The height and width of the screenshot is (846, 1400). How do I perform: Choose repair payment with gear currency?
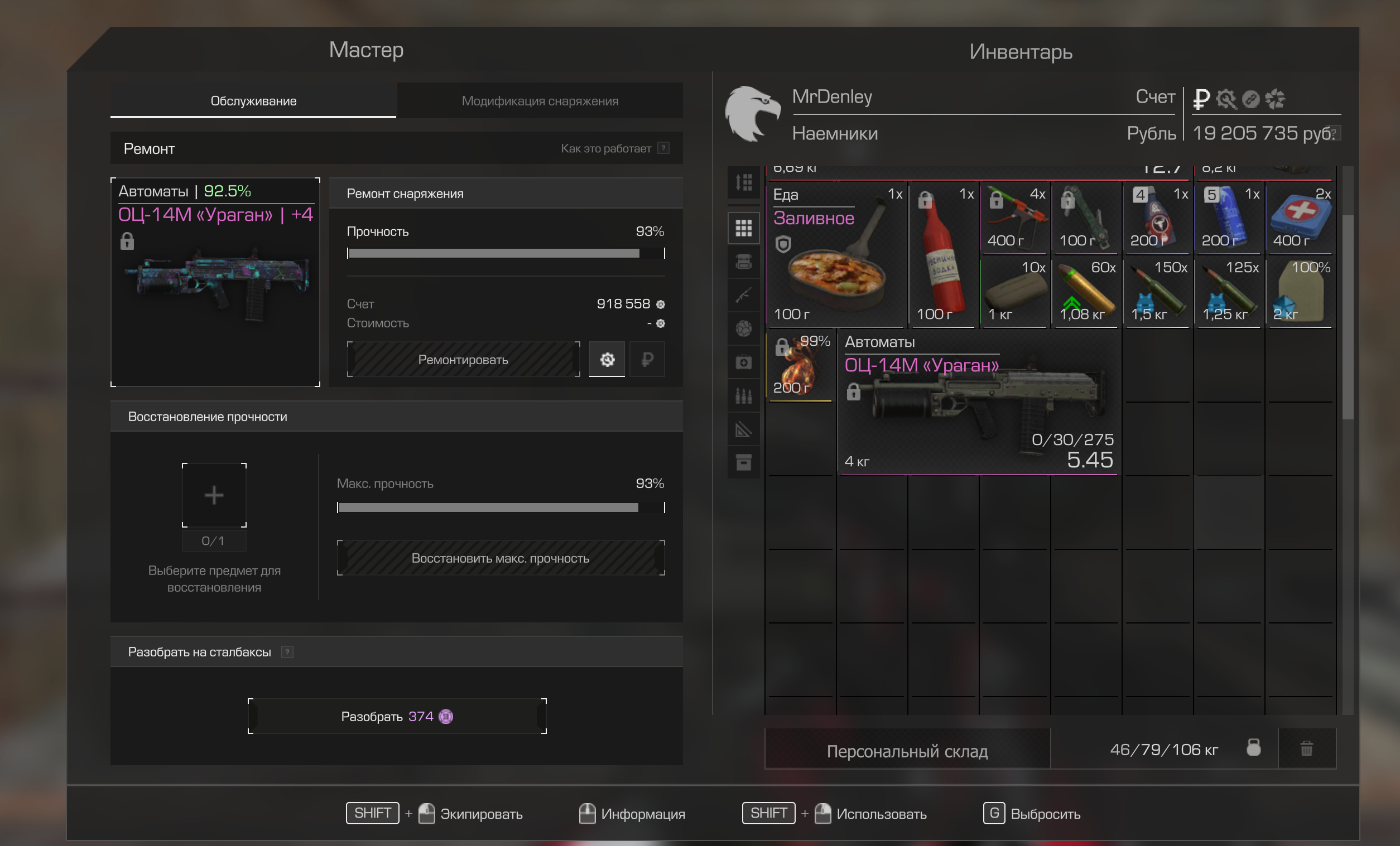[607, 359]
